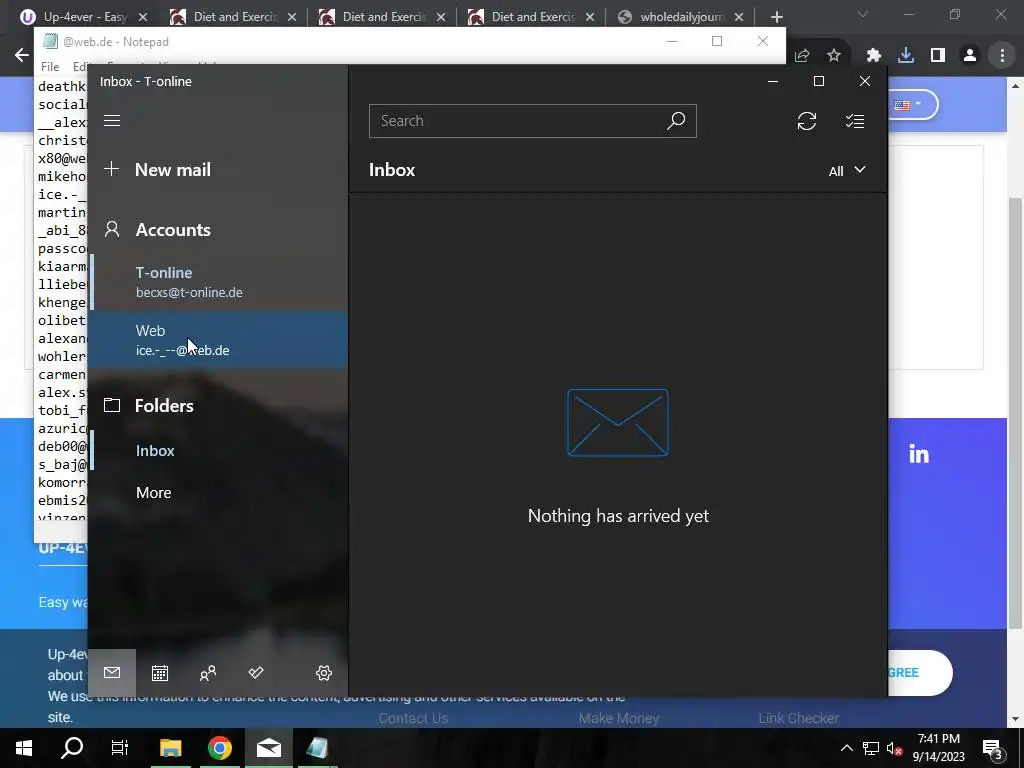The width and height of the screenshot is (1024, 768).
Task: Open the To Do checkmark icon
Action: [x=256, y=673]
